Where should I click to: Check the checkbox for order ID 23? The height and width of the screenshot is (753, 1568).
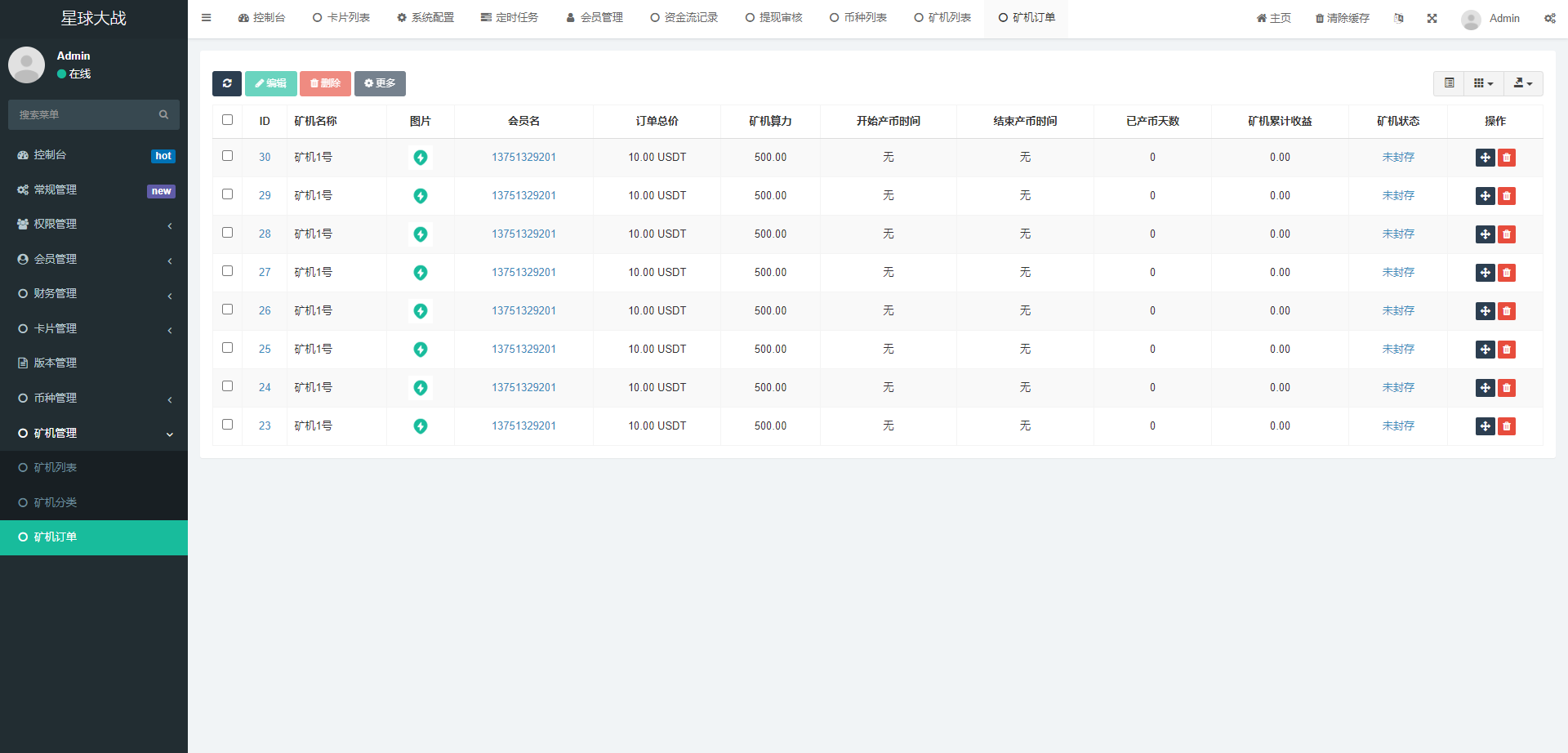227,424
